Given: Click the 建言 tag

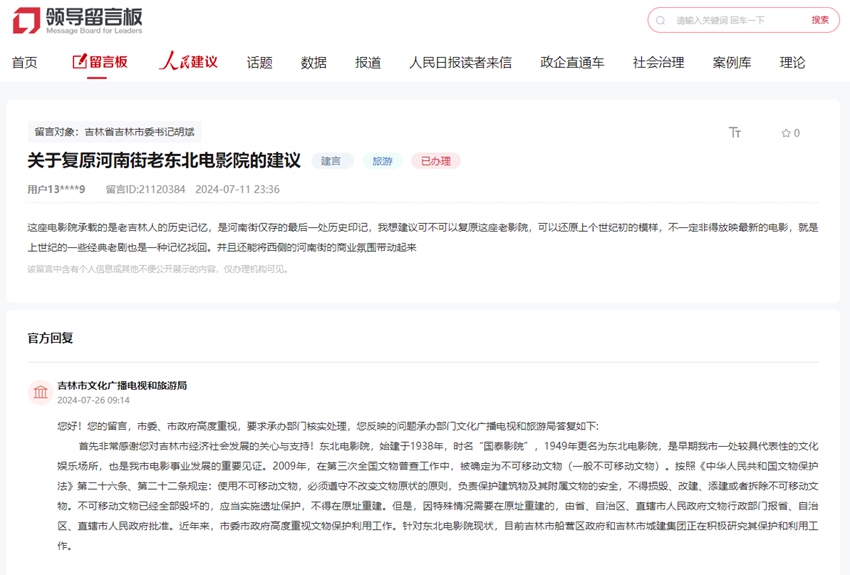Looking at the screenshot, I should [332, 161].
